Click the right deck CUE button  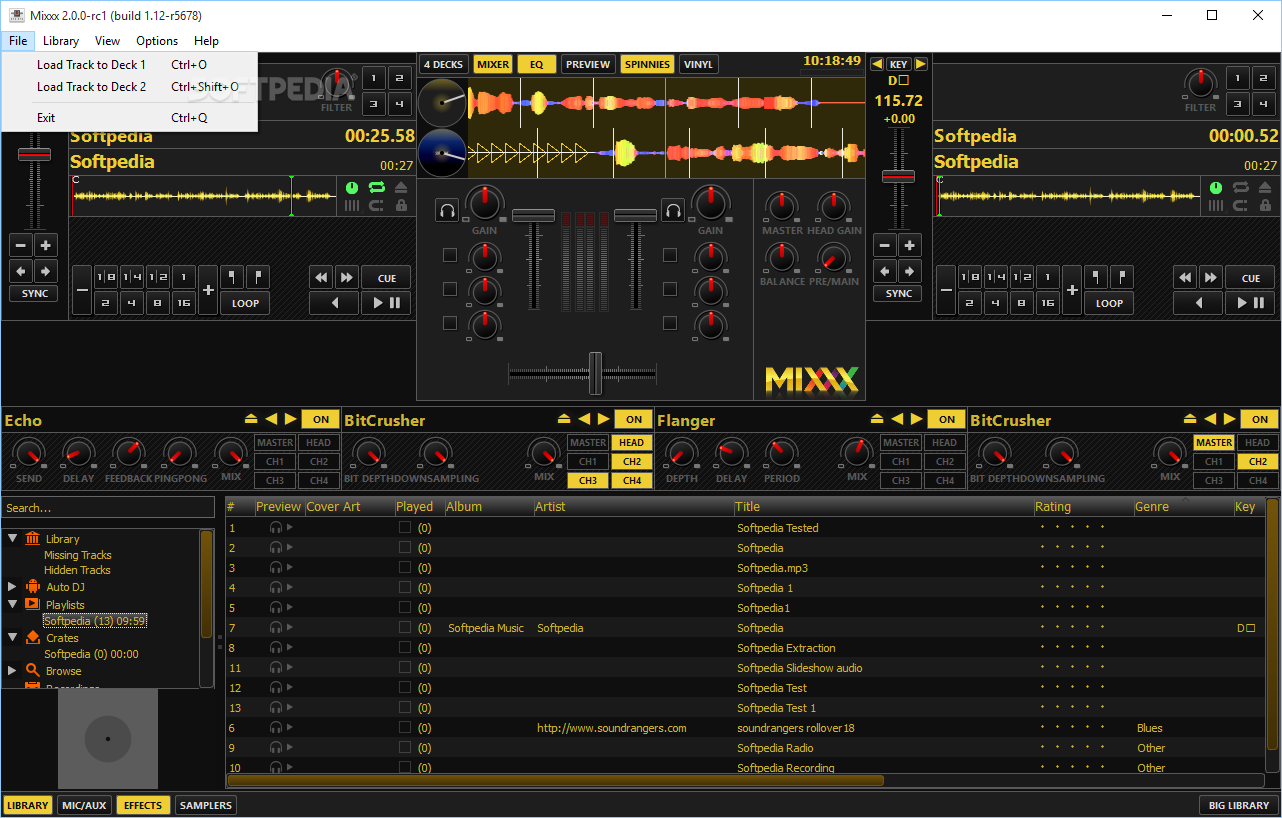click(x=1250, y=278)
